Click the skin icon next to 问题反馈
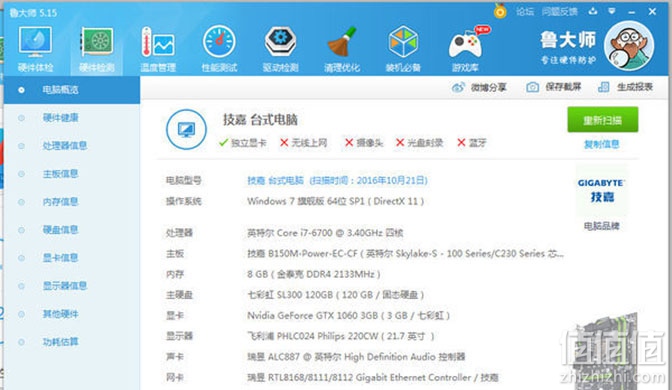 593,12
